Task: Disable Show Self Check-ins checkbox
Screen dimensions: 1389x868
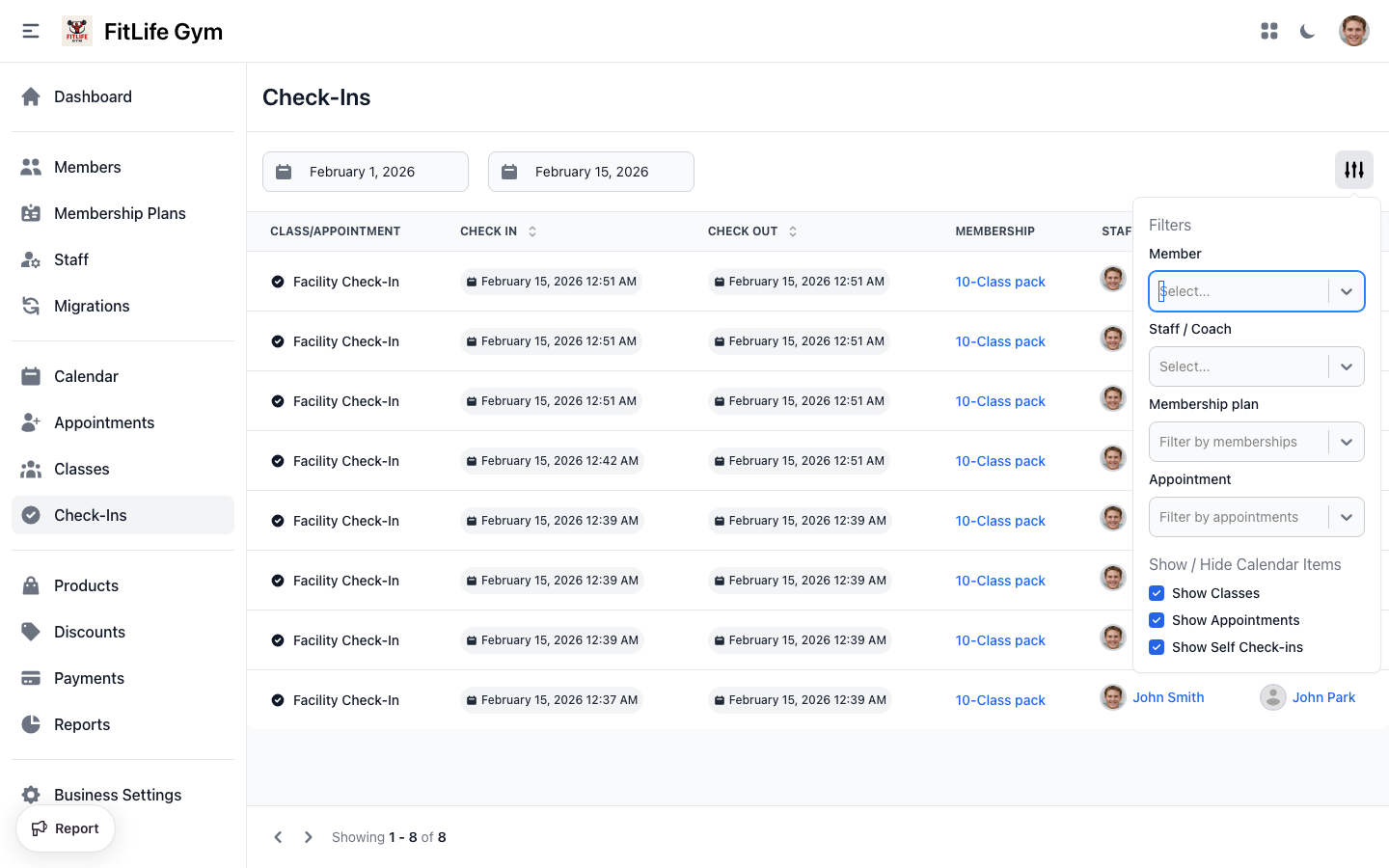Action: (1157, 647)
